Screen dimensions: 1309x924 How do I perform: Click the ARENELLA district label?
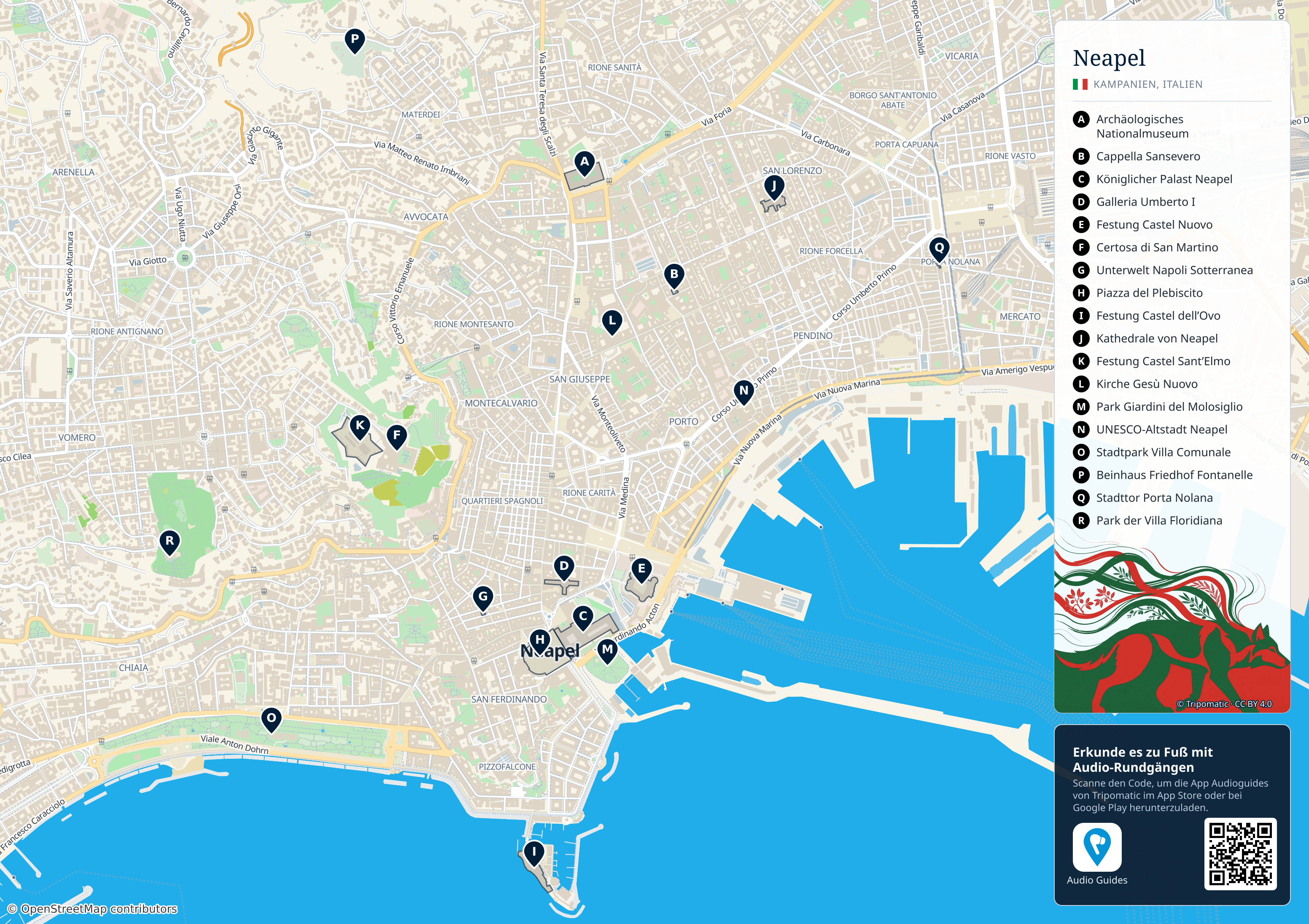click(73, 172)
